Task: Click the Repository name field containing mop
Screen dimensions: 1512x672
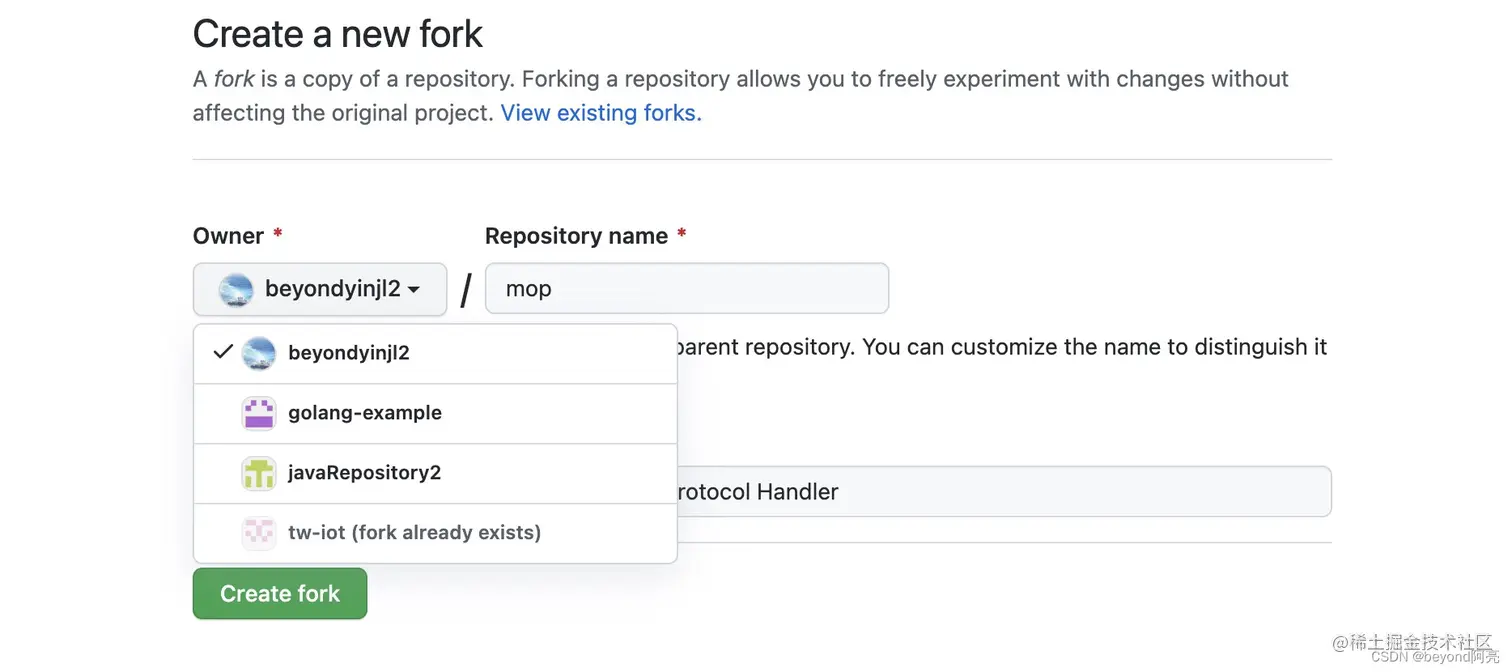Action: tap(687, 288)
